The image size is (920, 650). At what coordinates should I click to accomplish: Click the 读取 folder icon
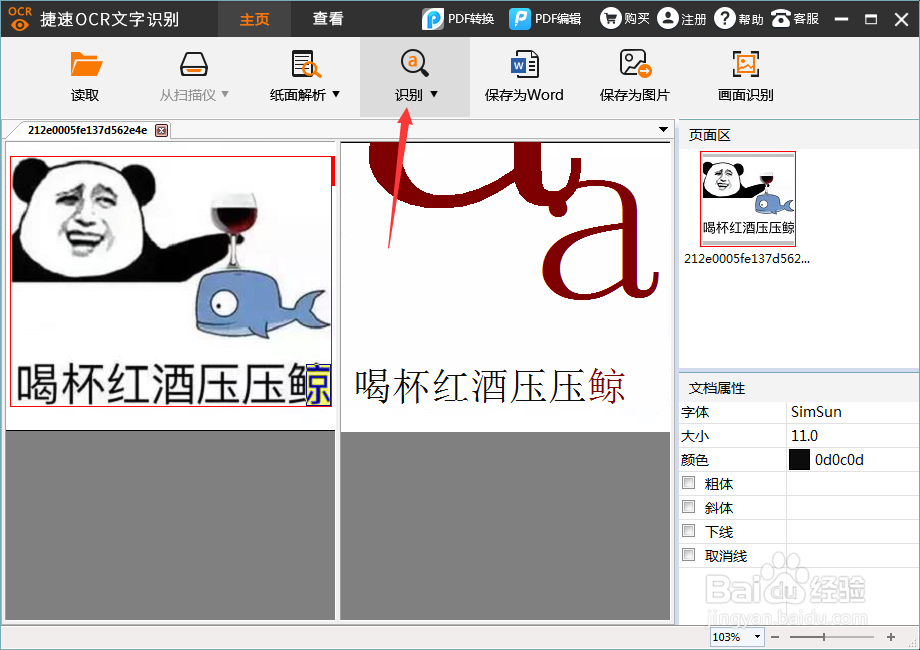click(86, 64)
